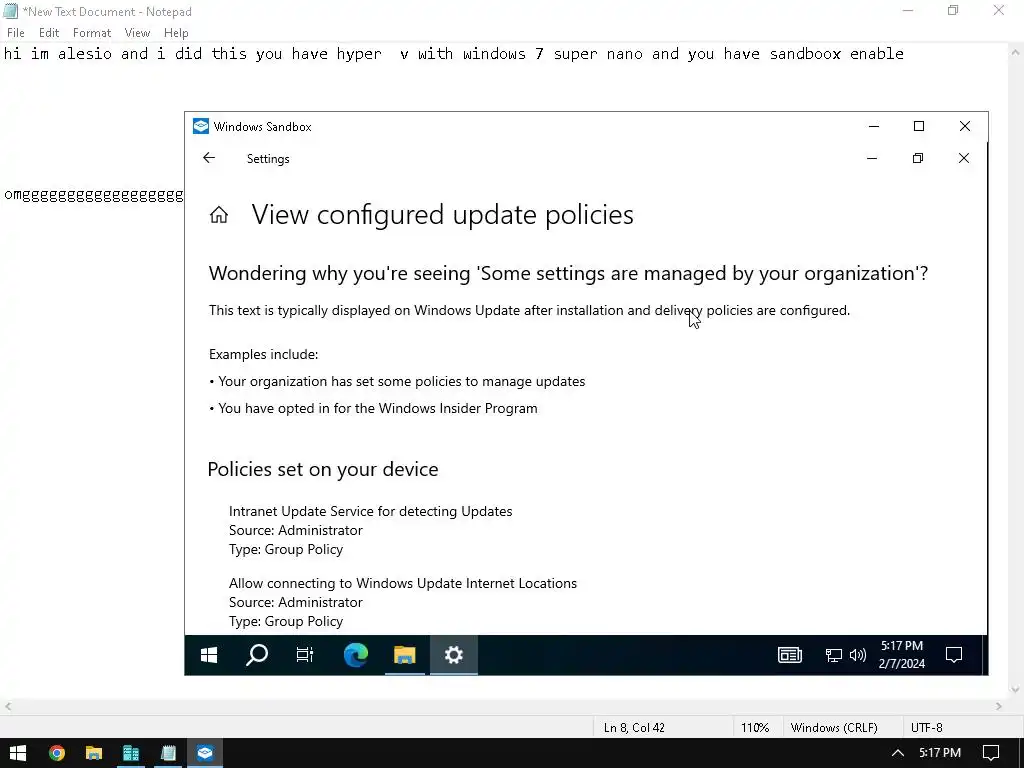The width and height of the screenshot is (1024, 768).
Task: Open the Notepad Help menu
Action: pyautogui.click(x=176, y=33)
